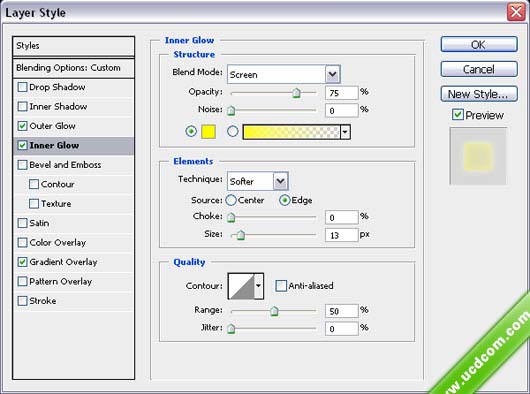Click the New Style... button
The image size is (530, 394).
coord(479,94)
